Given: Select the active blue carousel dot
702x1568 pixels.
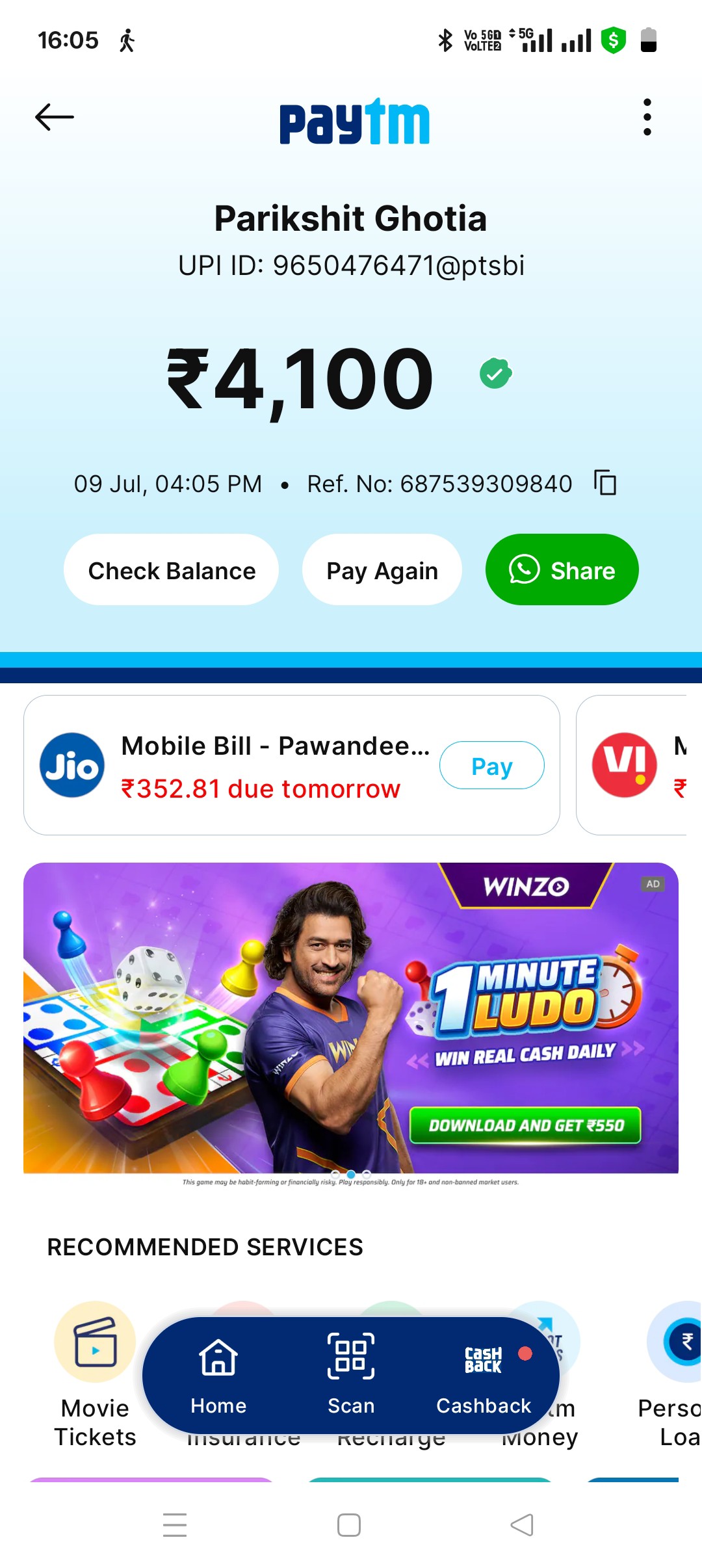Looking at the screenshot, I should 351,1174.
